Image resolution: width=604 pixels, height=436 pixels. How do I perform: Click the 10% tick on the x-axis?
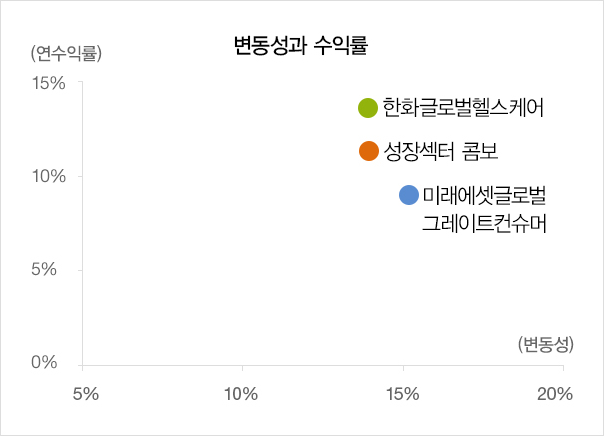pos(243,394)
